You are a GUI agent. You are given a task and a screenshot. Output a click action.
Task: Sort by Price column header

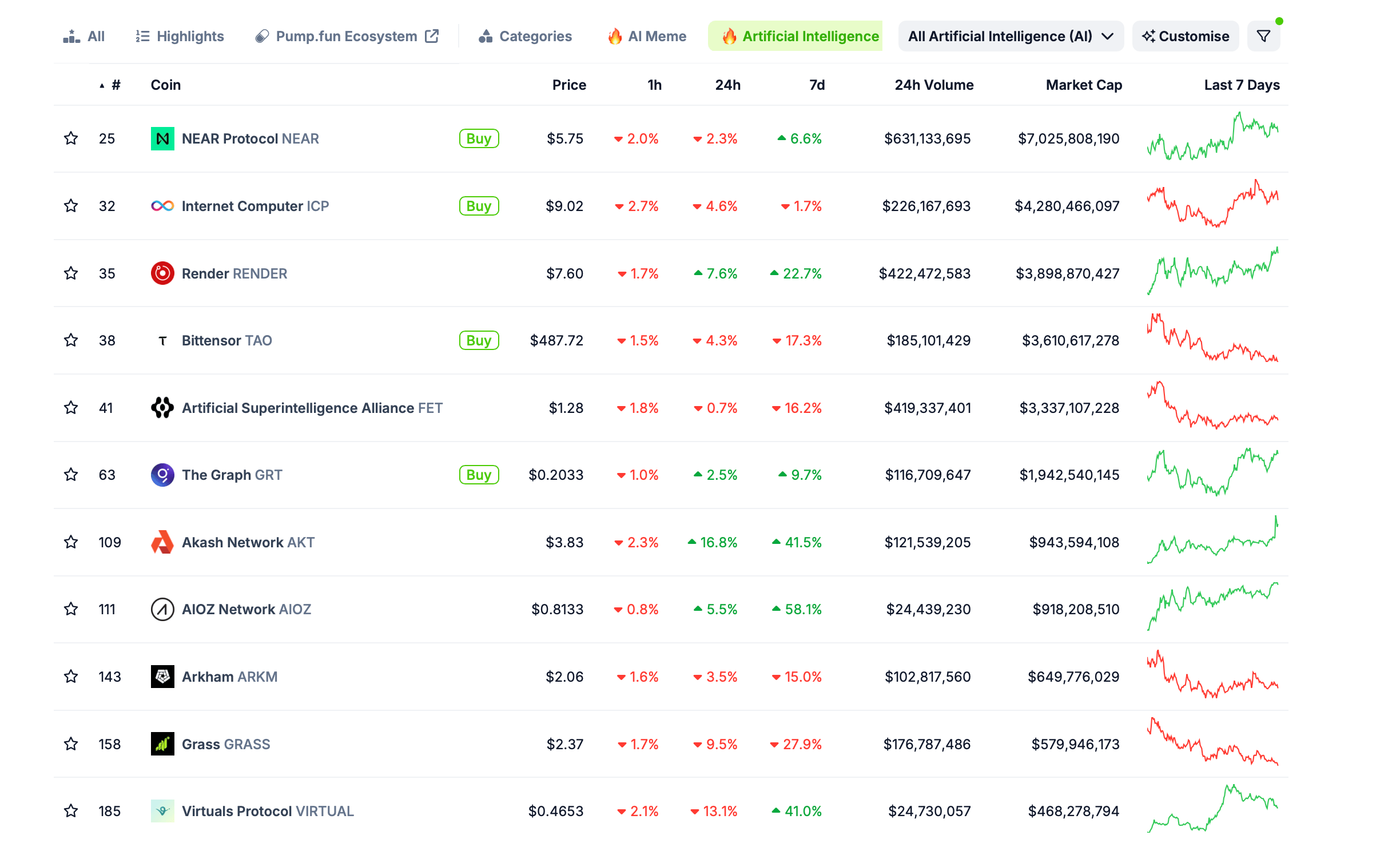pyautogui.click(x=569, y=85)
